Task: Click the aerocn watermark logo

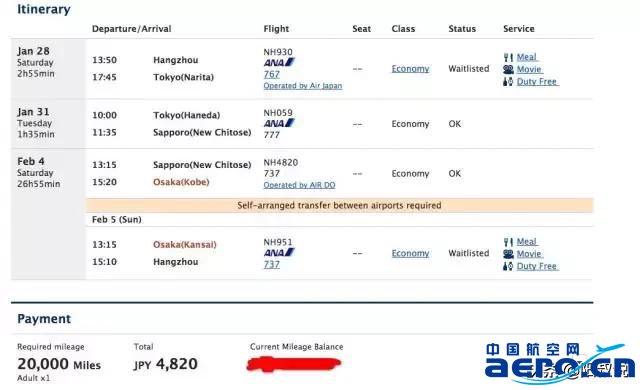Action: pos(559,363)
